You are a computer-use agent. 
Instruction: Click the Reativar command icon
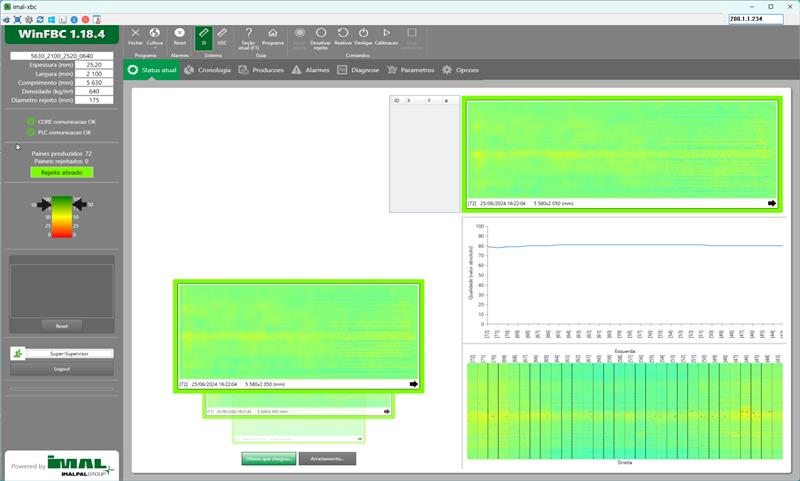tap(343, 35)
